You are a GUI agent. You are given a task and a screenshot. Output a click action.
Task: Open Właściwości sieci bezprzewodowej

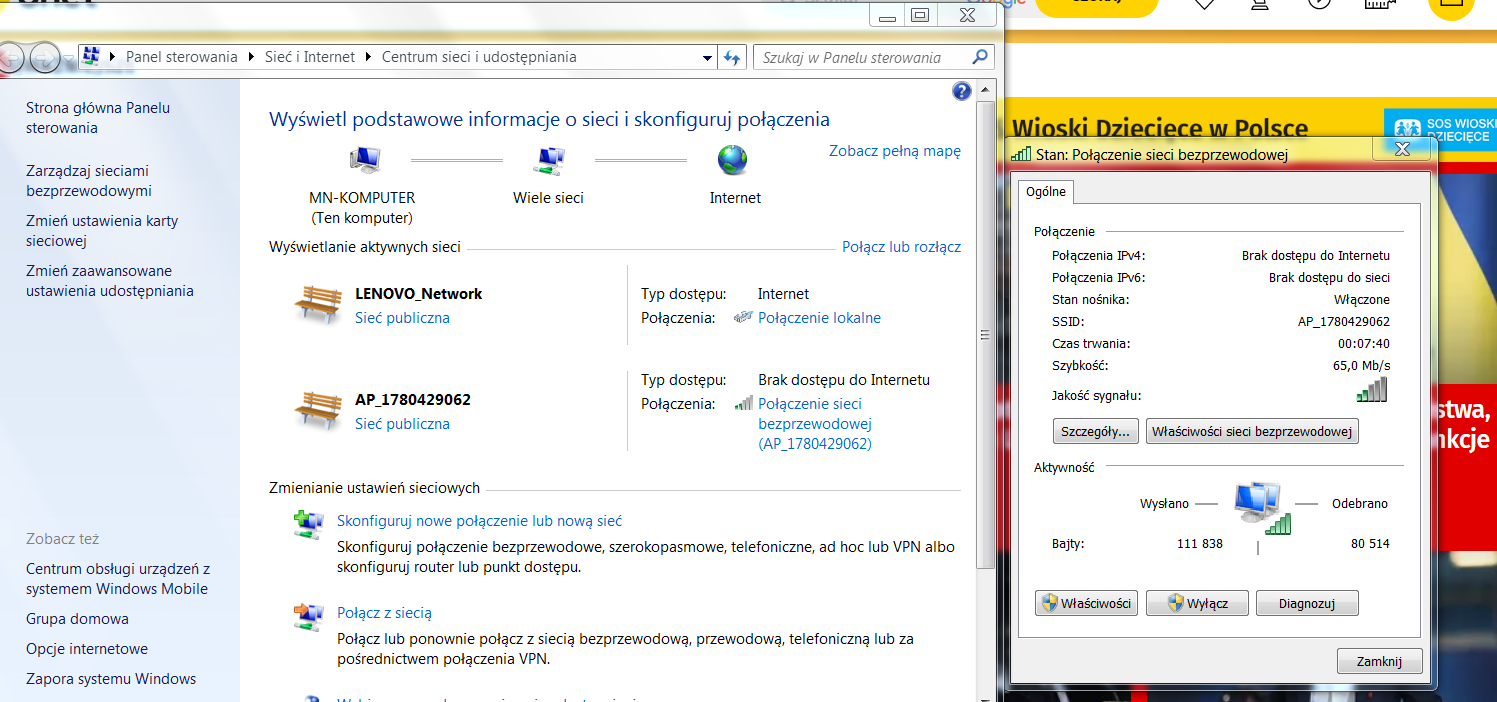1251,431
